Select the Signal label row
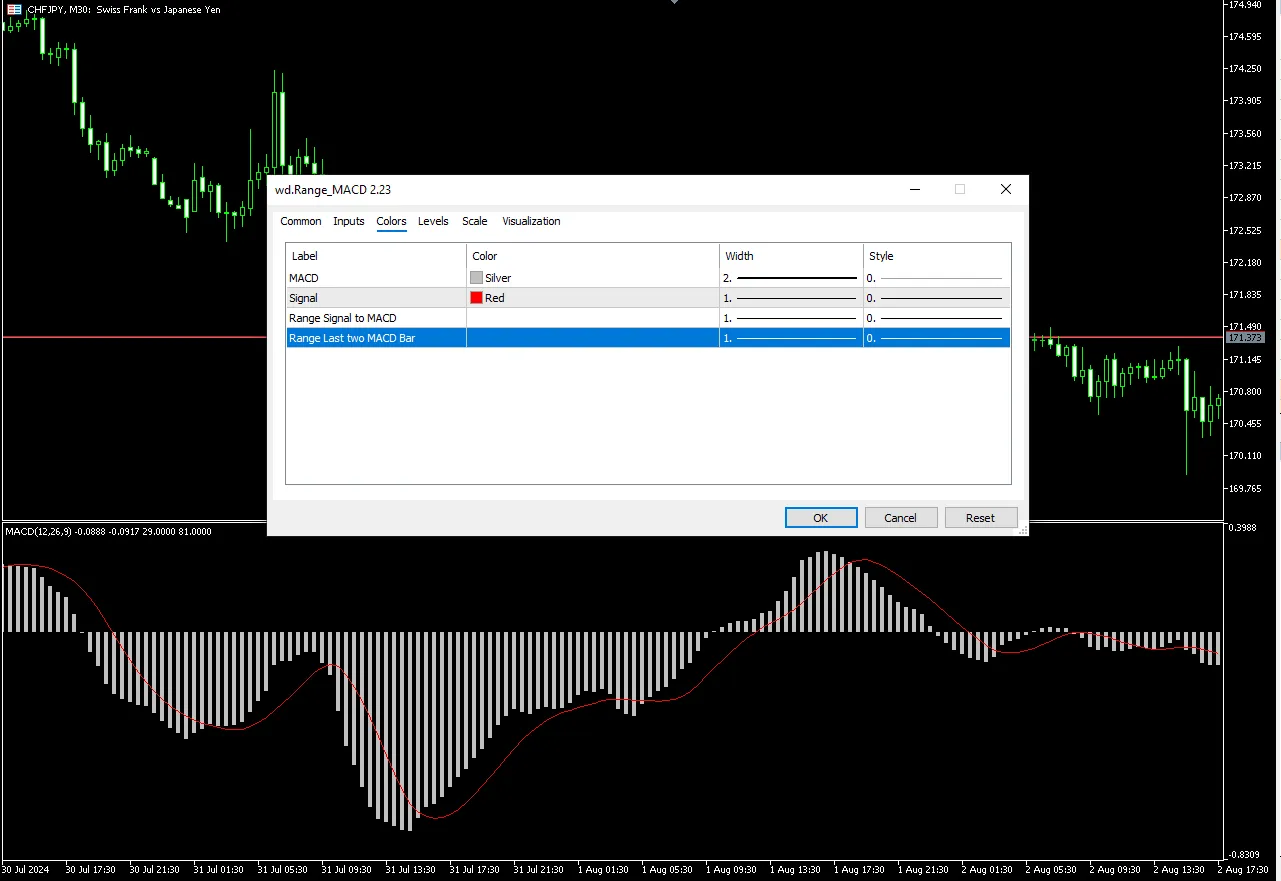 tap(376, 298)
